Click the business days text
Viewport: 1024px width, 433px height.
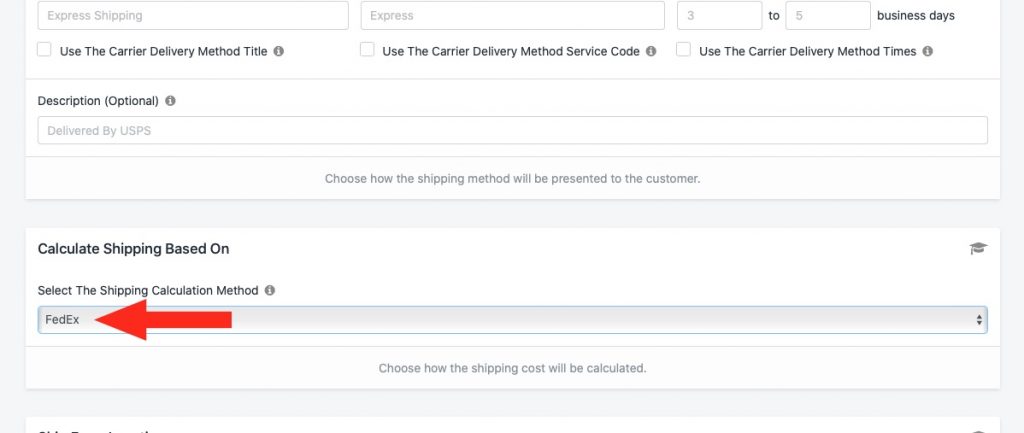pyautogui.click(x=916, y=16)
